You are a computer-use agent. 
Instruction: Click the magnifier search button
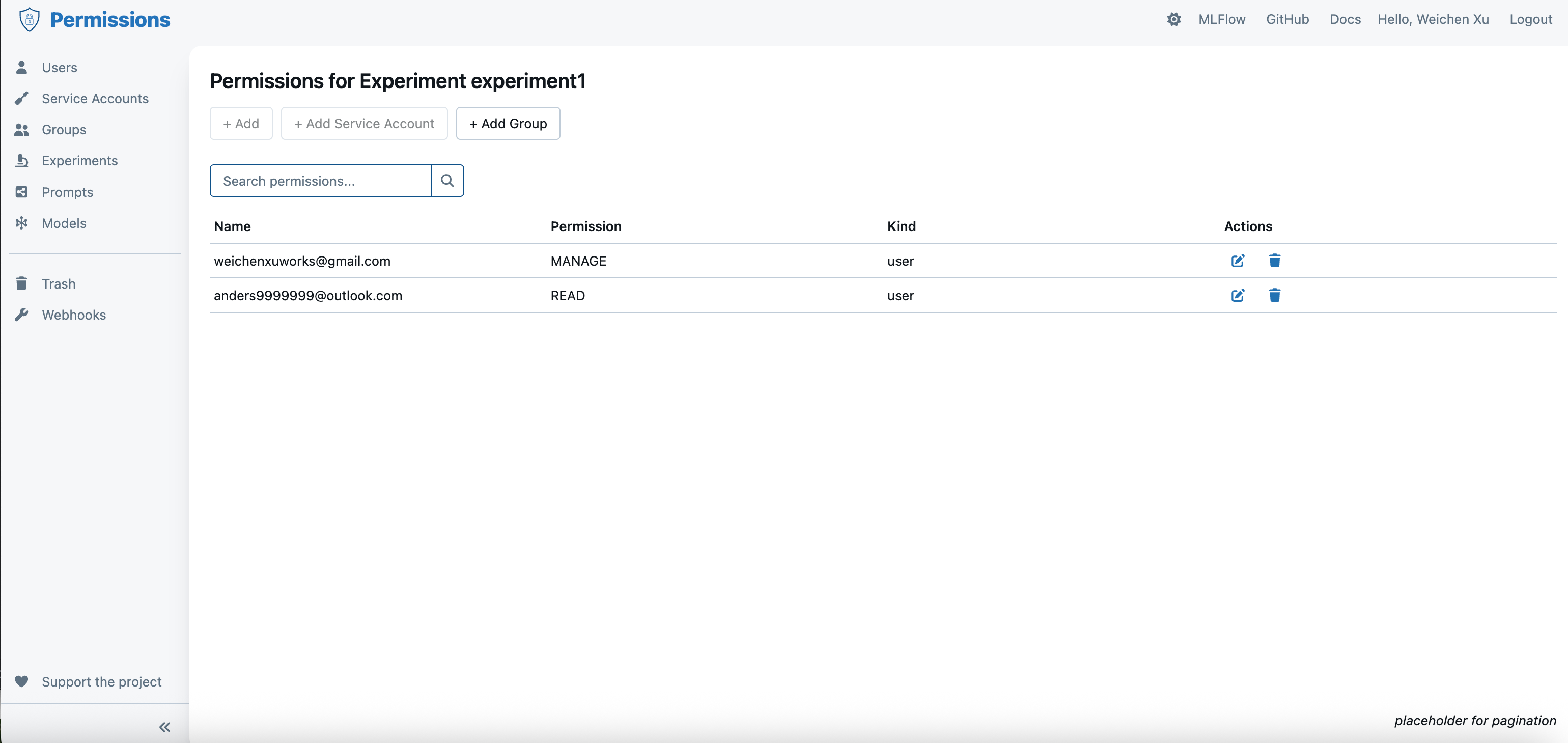pyautogui.click(x=447, y=181)
